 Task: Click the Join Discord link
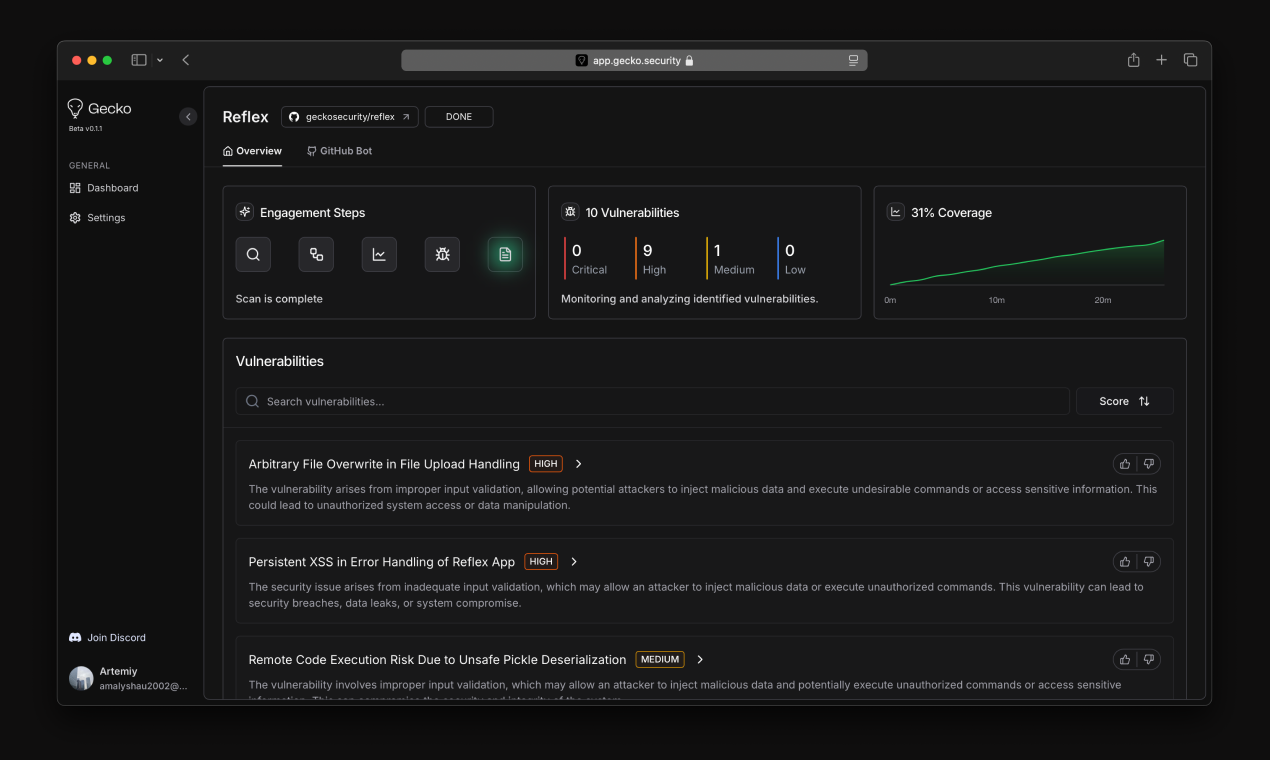coord(107,638)
